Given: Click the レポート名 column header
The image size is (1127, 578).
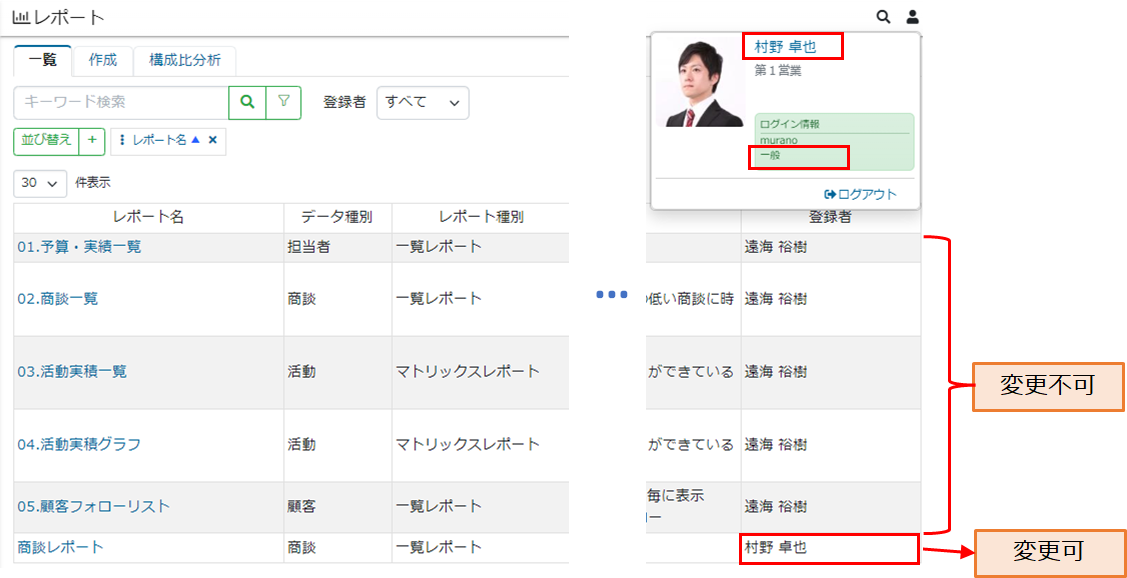Looking at the screenshot, I should pyautogui.click(x=149, y=217).
